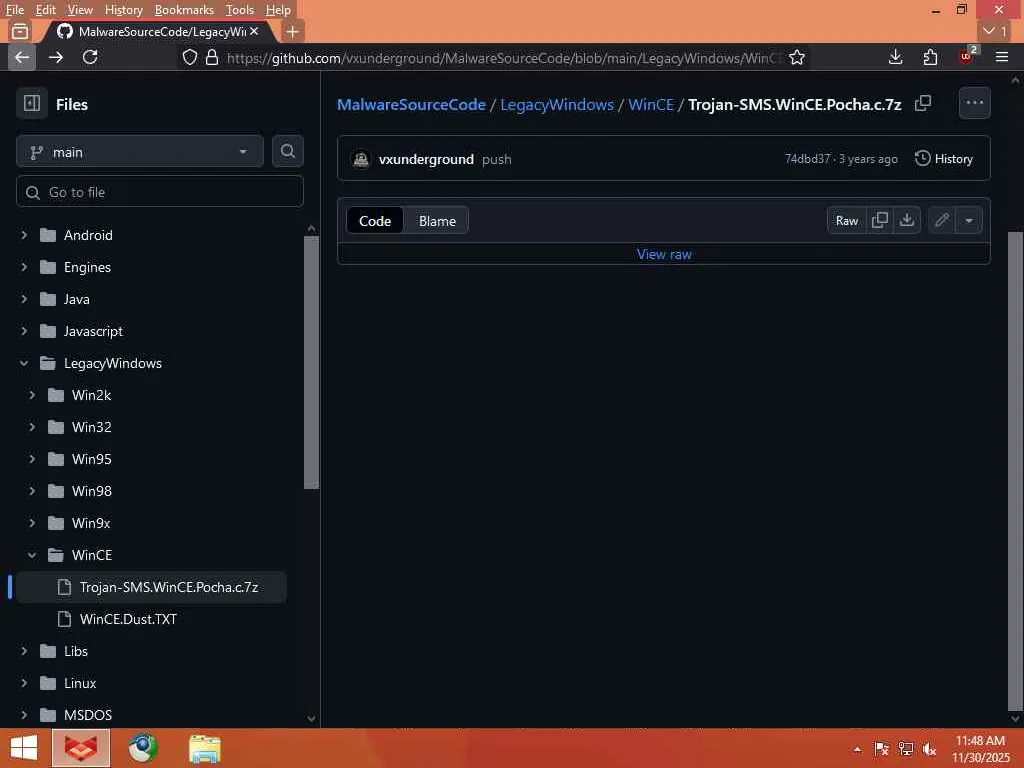This screenshot has height=768, width=1024.
Task: Open the File menu
Action: [x=14, y=10]
